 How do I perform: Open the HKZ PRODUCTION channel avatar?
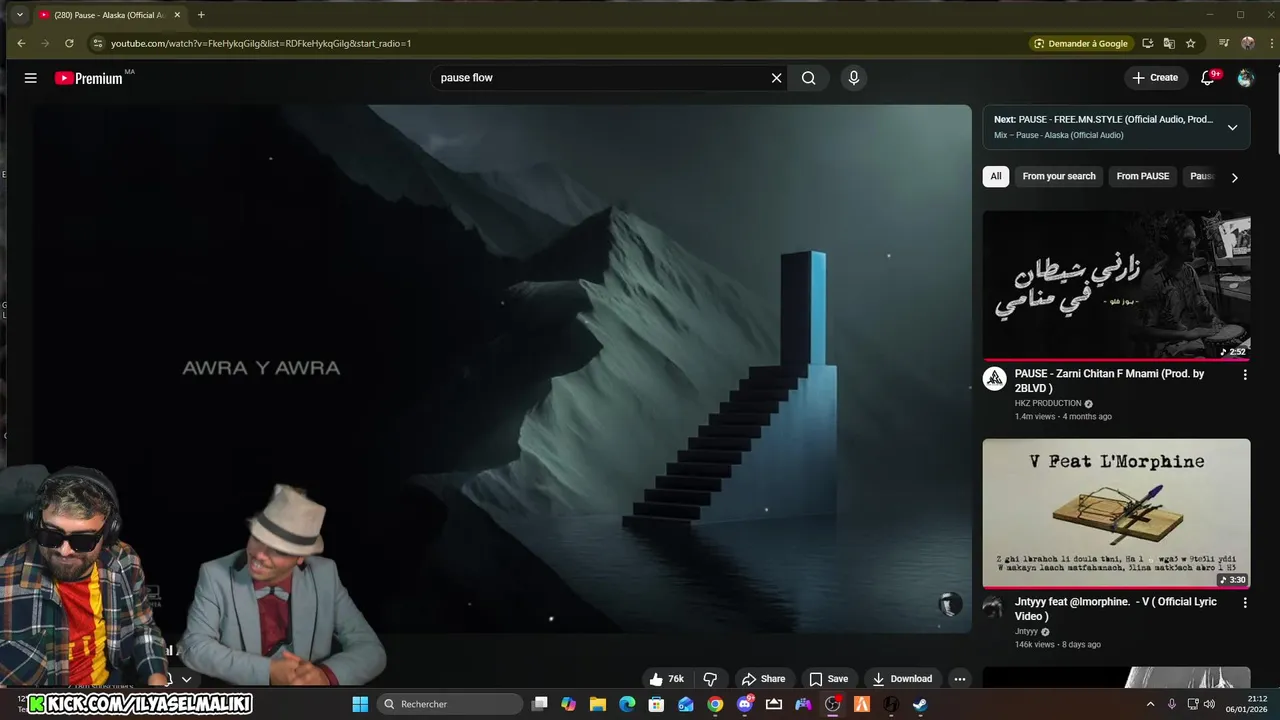click(x=994, y=378)
